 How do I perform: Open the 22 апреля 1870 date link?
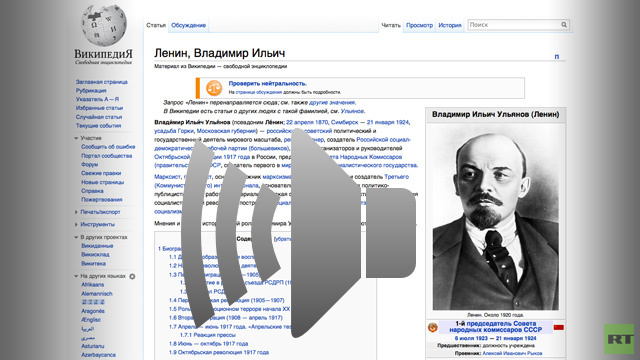click(307, 122)
